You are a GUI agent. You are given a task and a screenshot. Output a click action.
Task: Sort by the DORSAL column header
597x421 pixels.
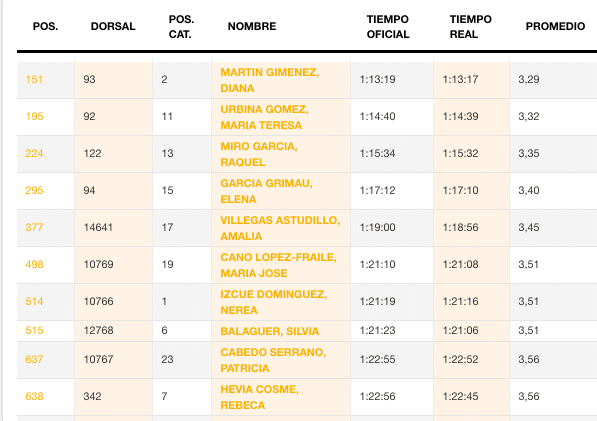(113, 26)
